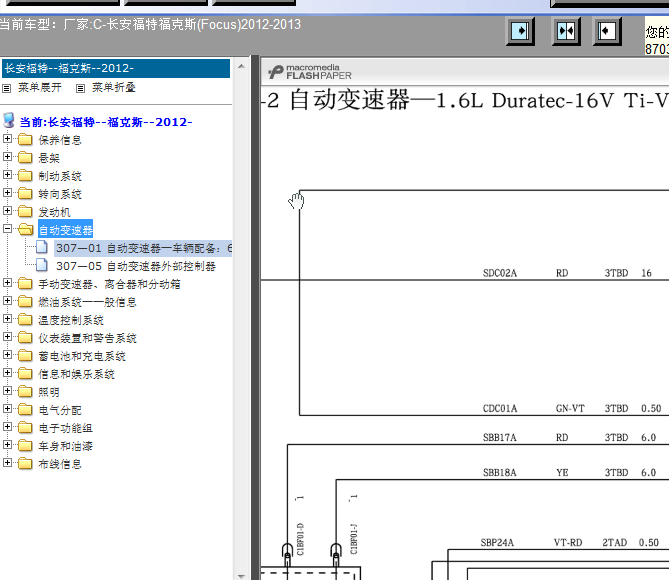Screen dimensions: 669x580
Task: Select the 保养信息 tree label
Action: pyautogui.click(x=60, y=140)
